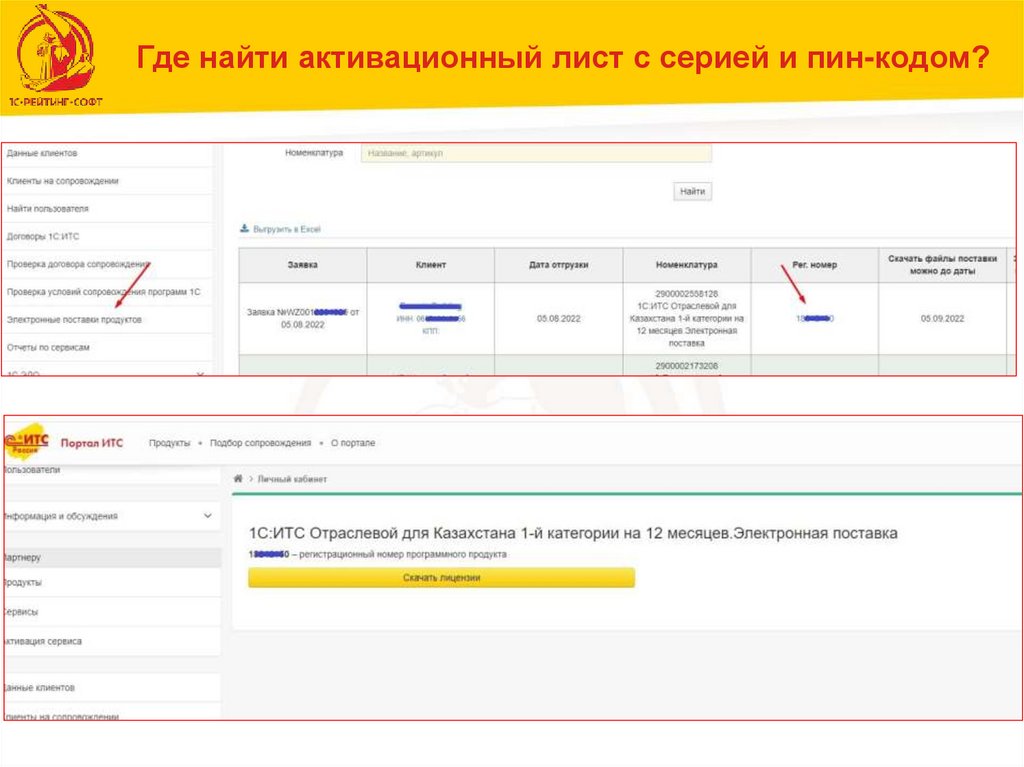This screenshot has width=1024, height=767.
Task: Click the Скачать файлы поставки column header
Action: [942, 265]
